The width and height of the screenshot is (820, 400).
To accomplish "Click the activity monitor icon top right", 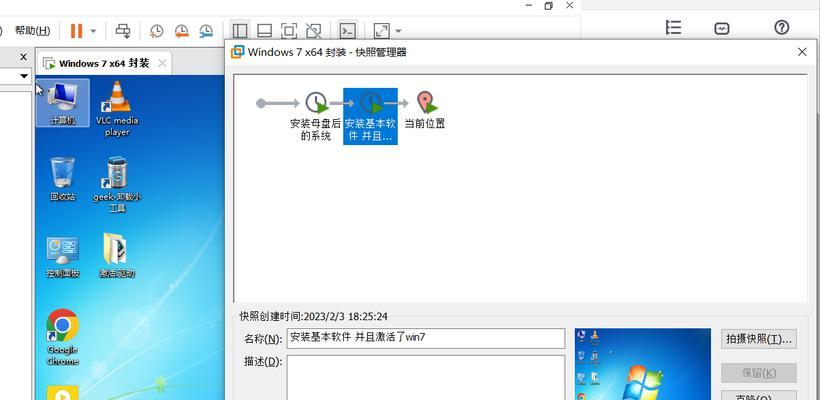I will 722,28.
